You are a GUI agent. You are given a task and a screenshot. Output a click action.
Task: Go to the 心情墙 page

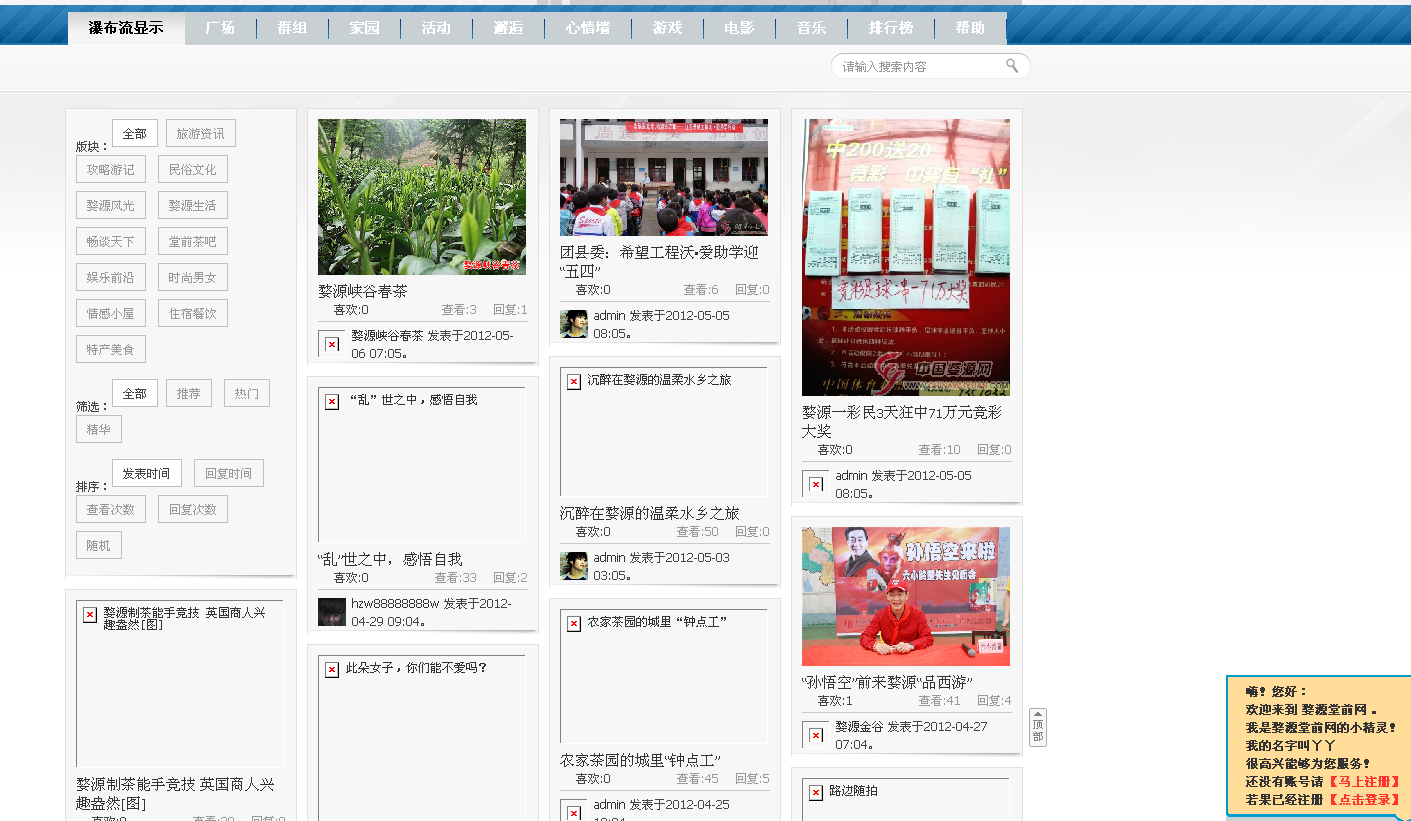(x=588, y=28)
